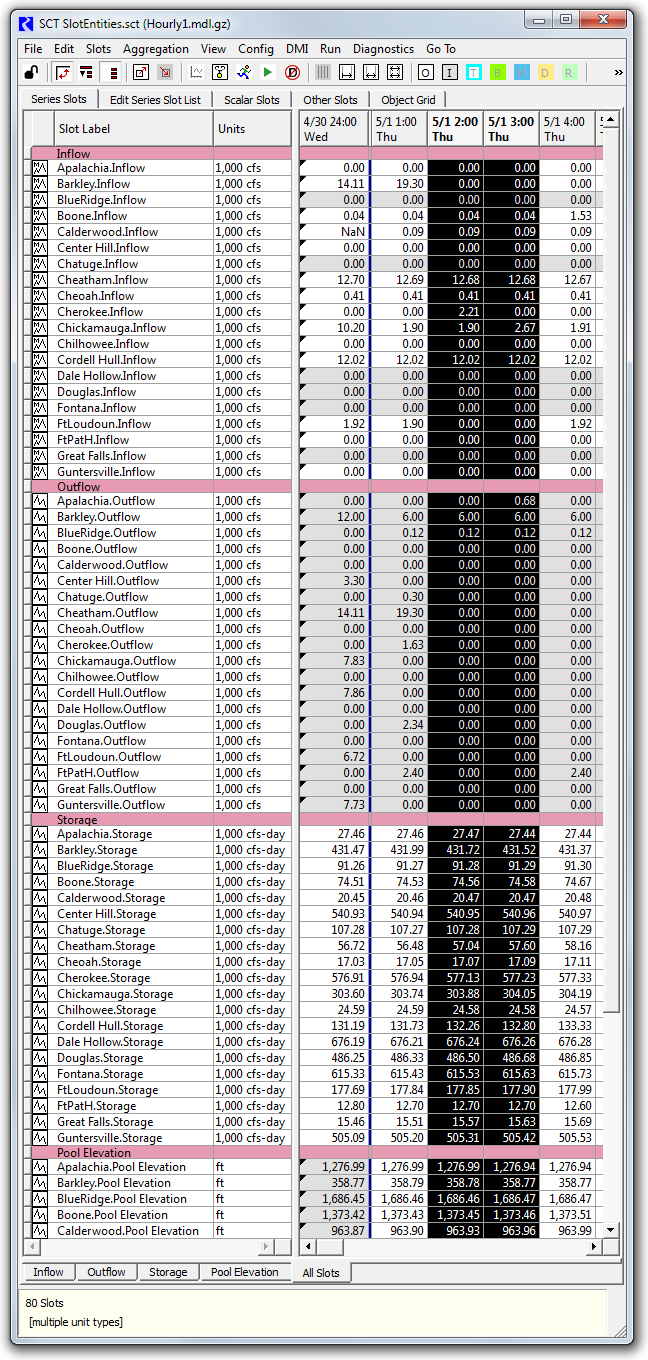Click the medal diagnostics toolbar icon

220,72
